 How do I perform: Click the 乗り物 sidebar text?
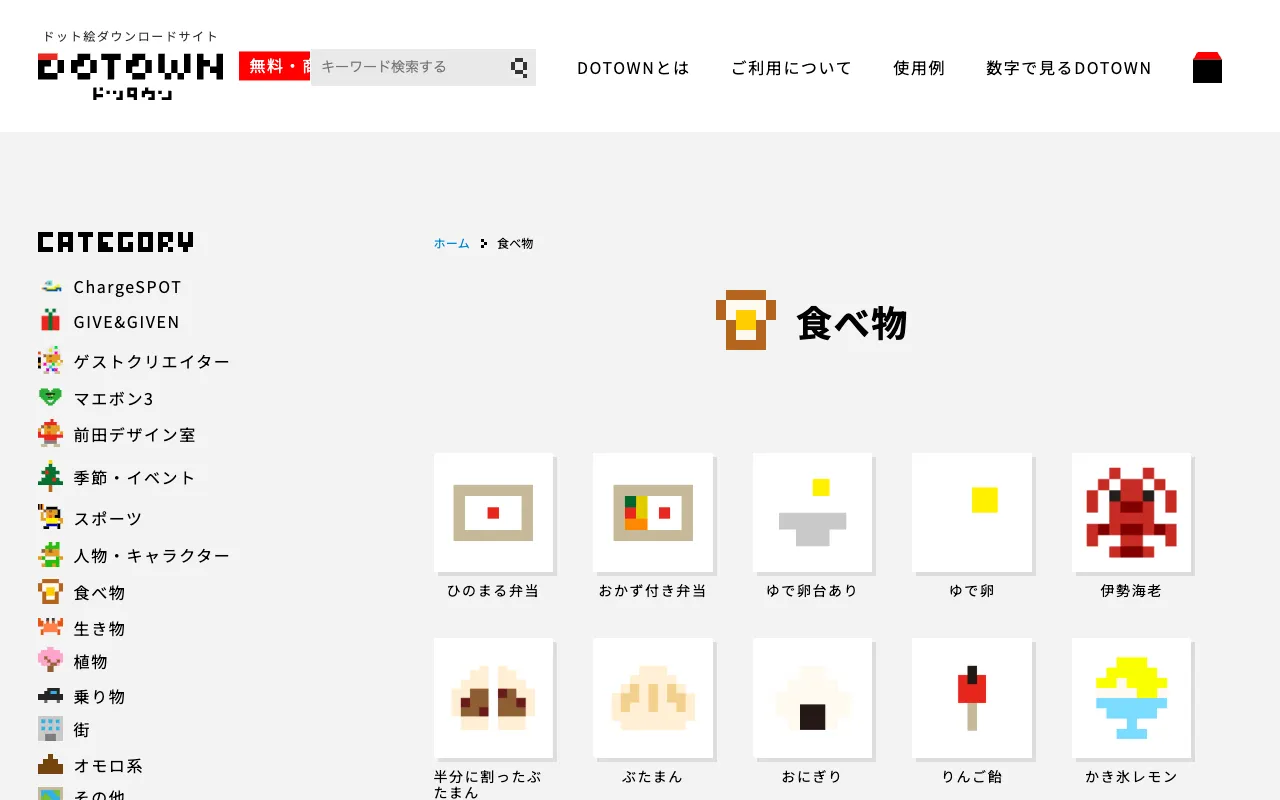coord(99,696)
